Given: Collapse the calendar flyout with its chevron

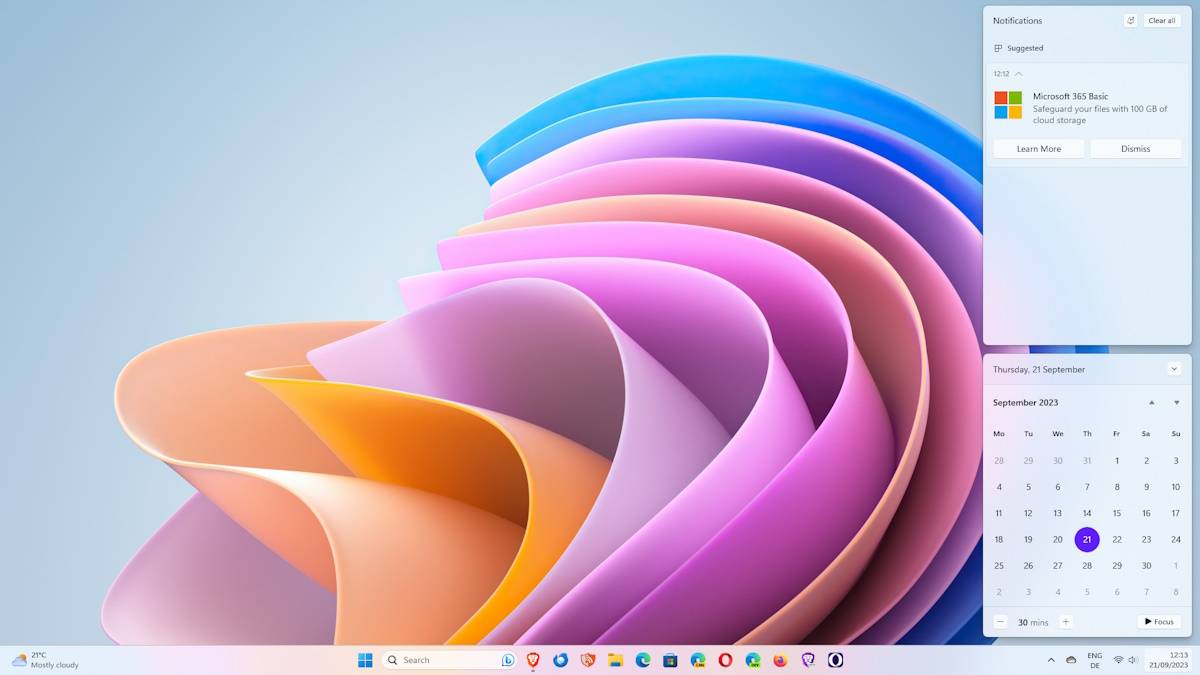Looking at the screenshot, I should tap(1174, 369).
